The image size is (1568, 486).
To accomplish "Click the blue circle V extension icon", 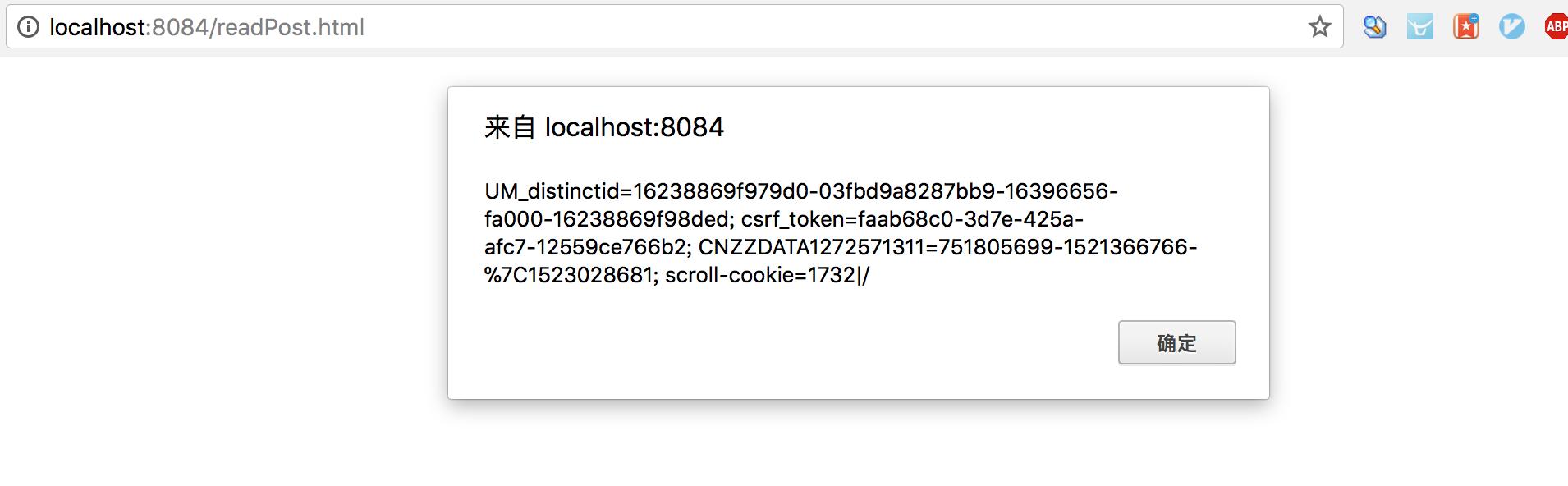I will [x=1511, y=27].
